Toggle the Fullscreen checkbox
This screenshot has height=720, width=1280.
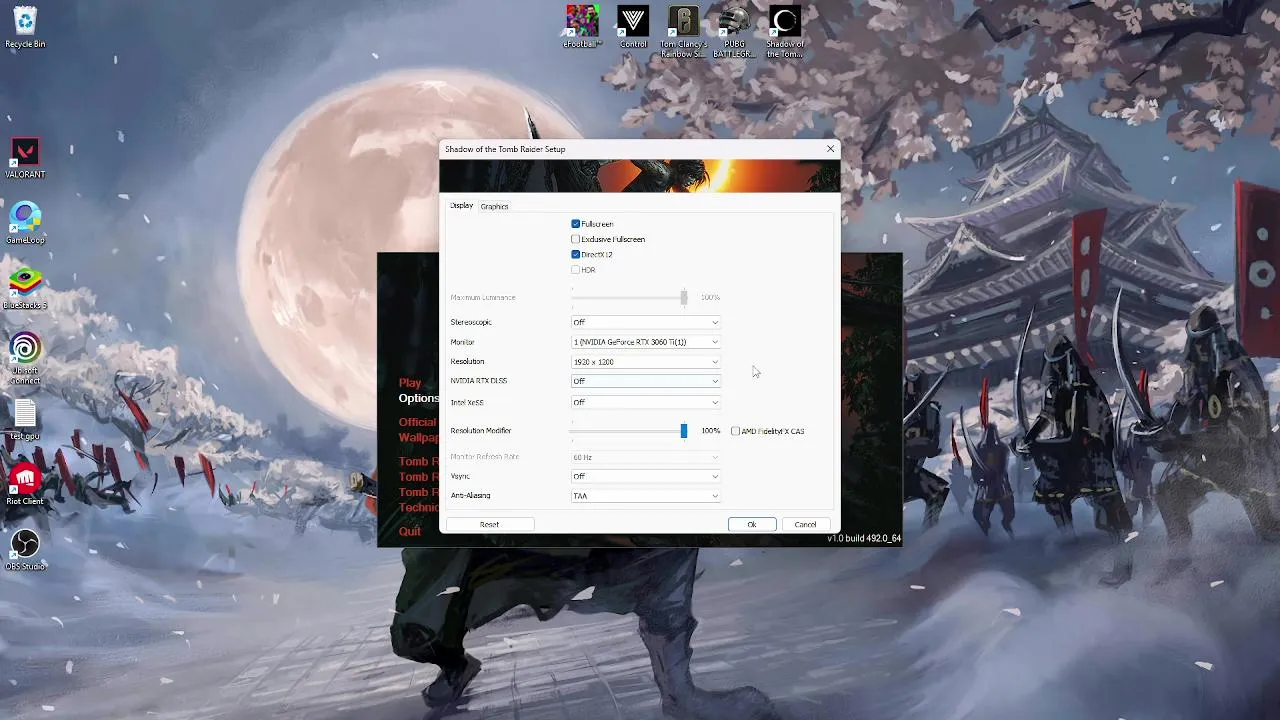pos(576,224)
